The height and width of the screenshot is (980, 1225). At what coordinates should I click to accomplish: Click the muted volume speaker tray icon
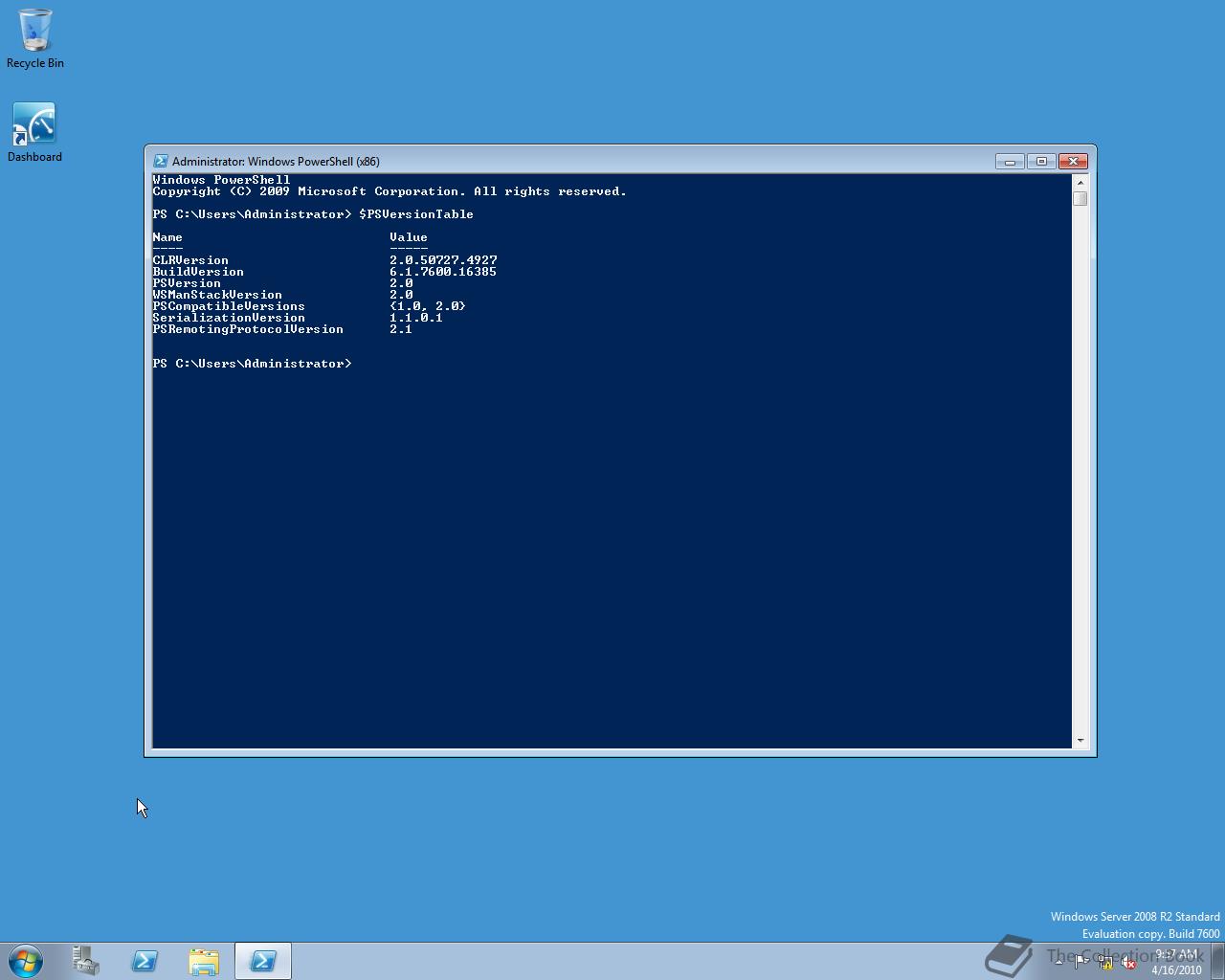click(x=1128, y=962)
